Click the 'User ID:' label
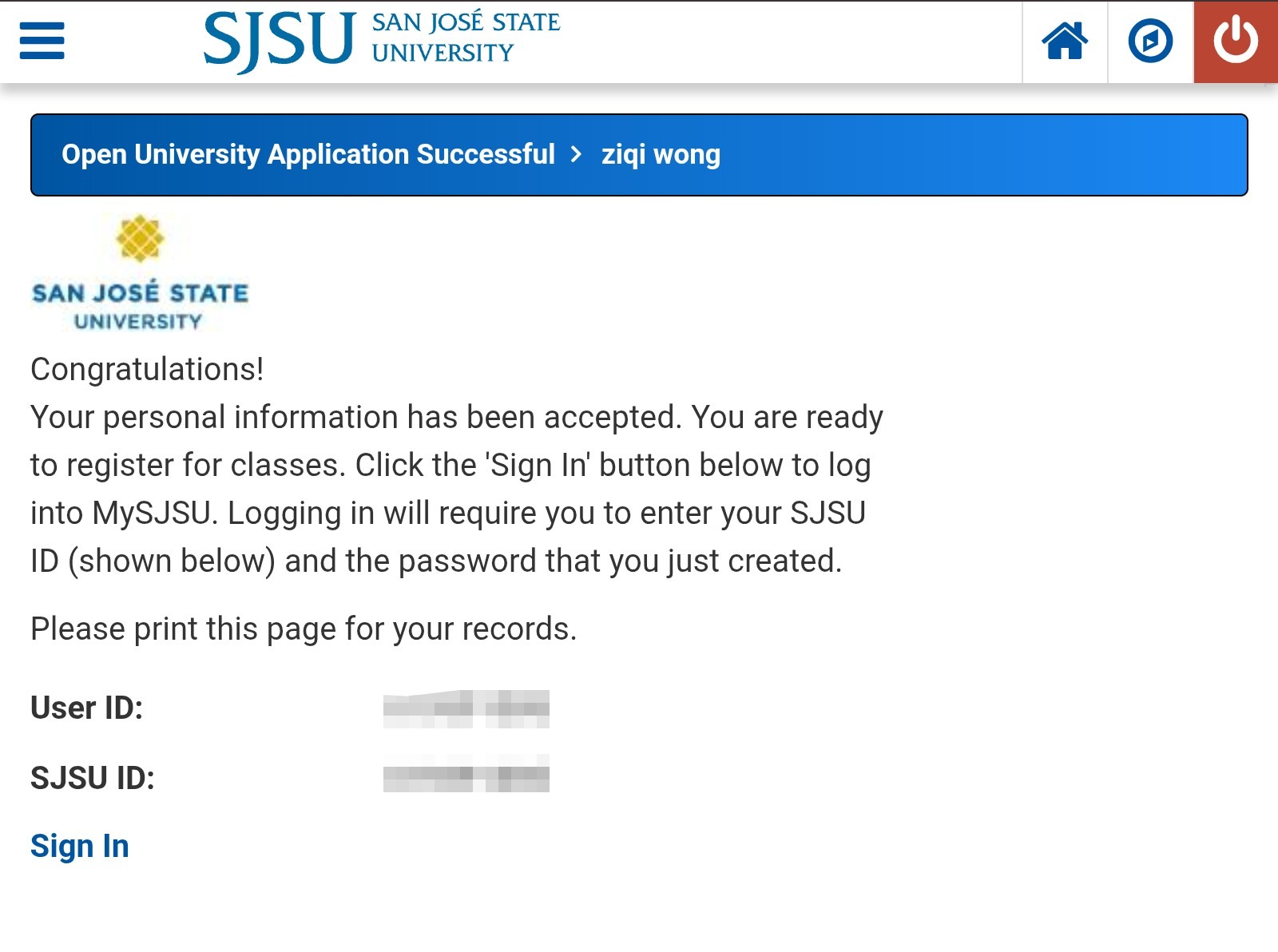Screen dimensions: 1278x952 tap(86, 708)
